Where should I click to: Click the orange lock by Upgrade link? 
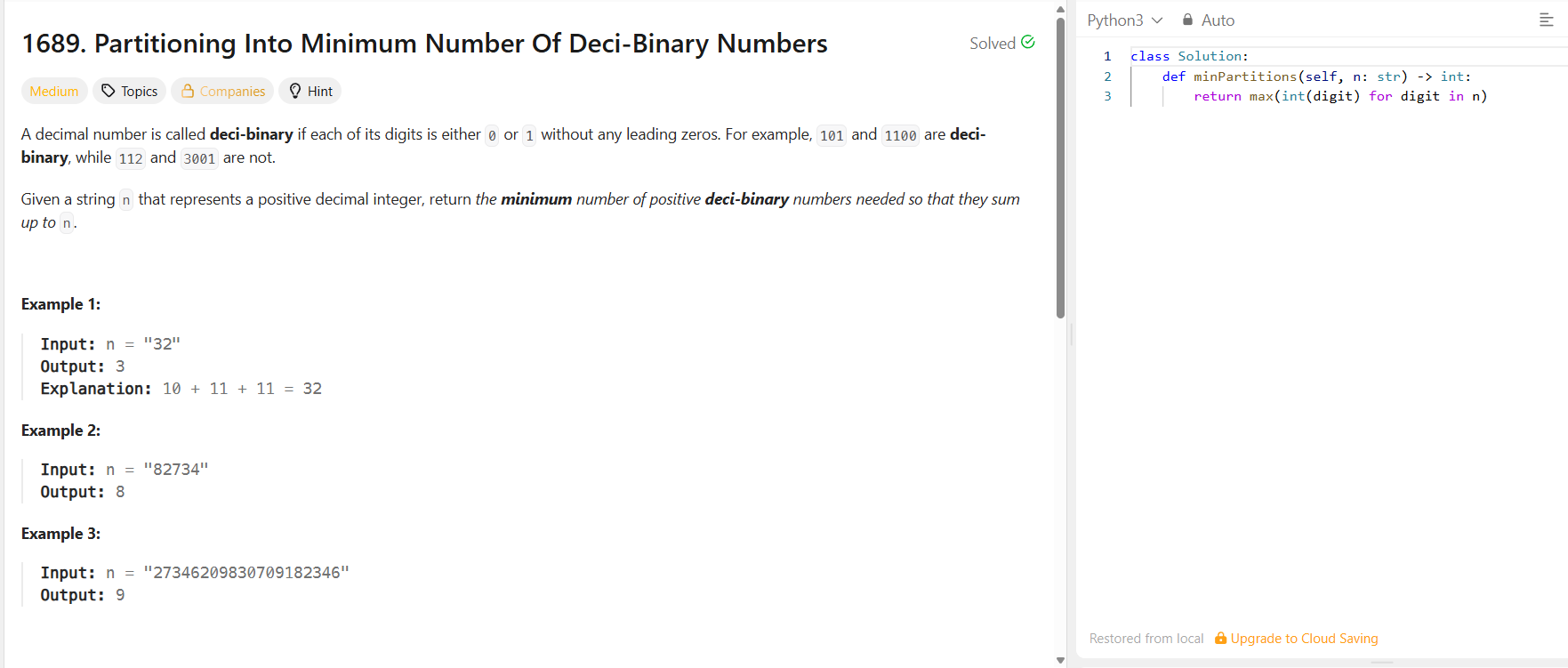(1221, 638)
